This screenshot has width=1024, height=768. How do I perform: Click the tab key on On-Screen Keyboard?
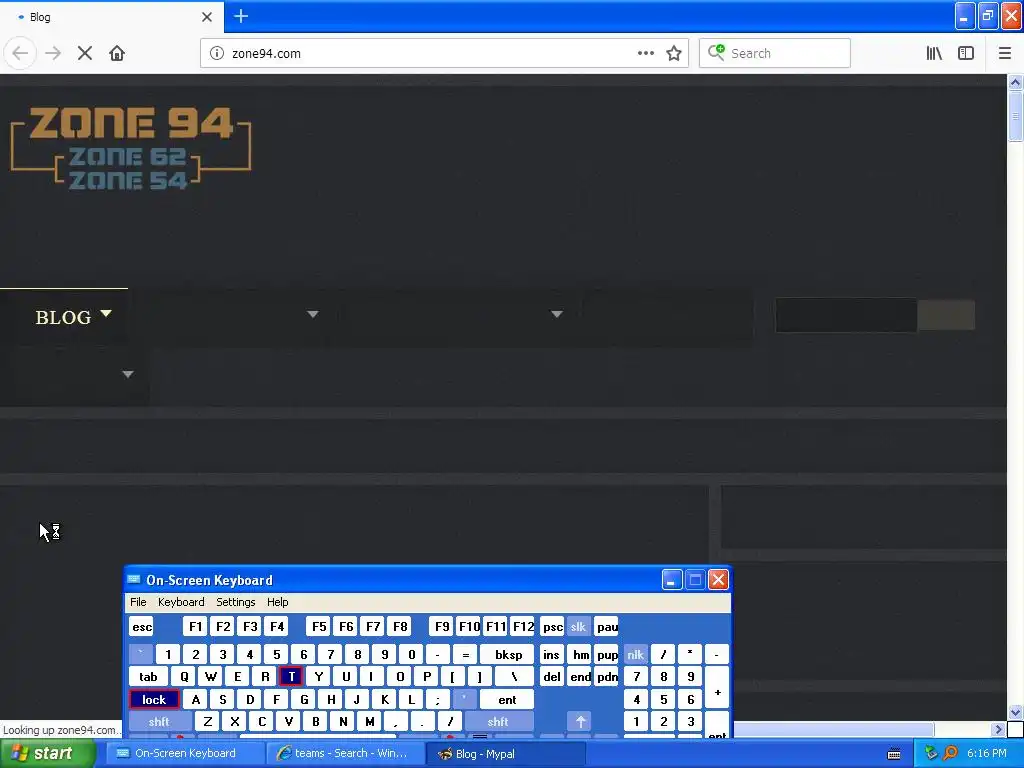point(148,677)
